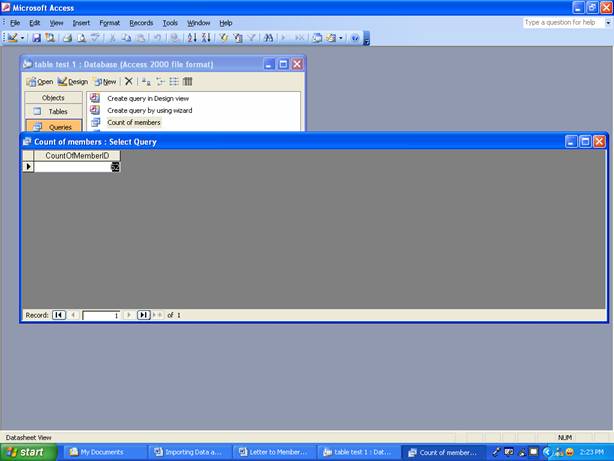Image resolution: width=614 pixels, height=461 pixels.
Task: Open the Edit menu
Action: 34,23
